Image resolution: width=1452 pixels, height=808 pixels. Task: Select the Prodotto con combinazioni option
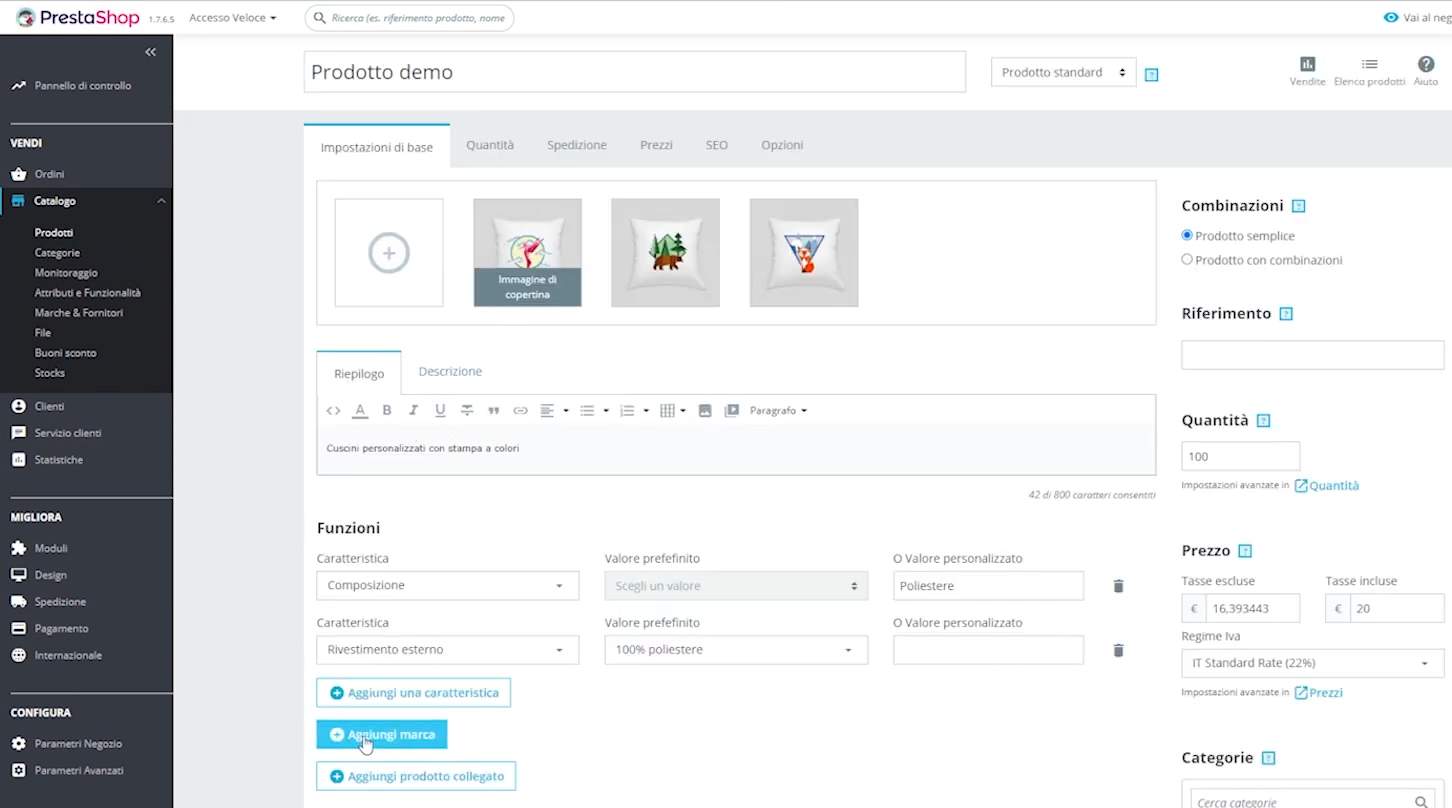coord(1187,260)
